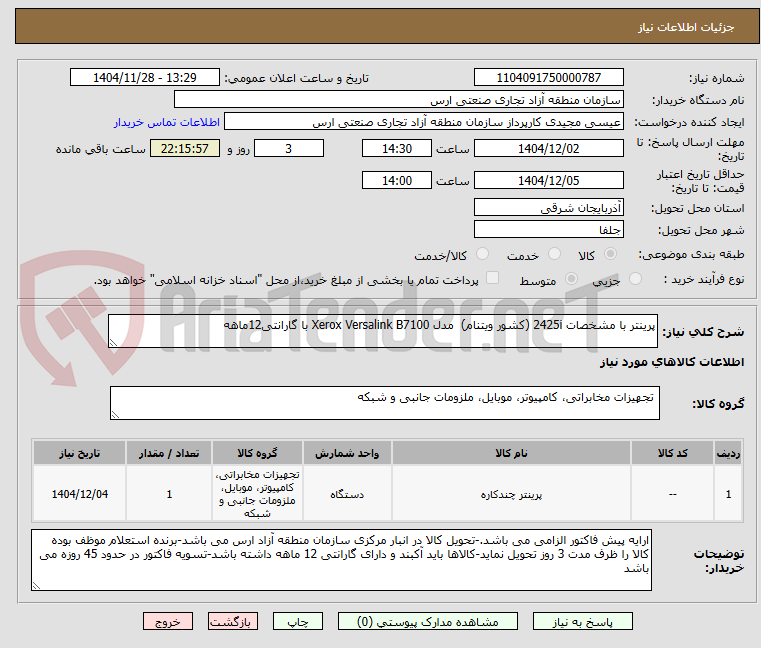Click the پرینتر چندکاره cell
761x648 pixels.
pos(511,494)
